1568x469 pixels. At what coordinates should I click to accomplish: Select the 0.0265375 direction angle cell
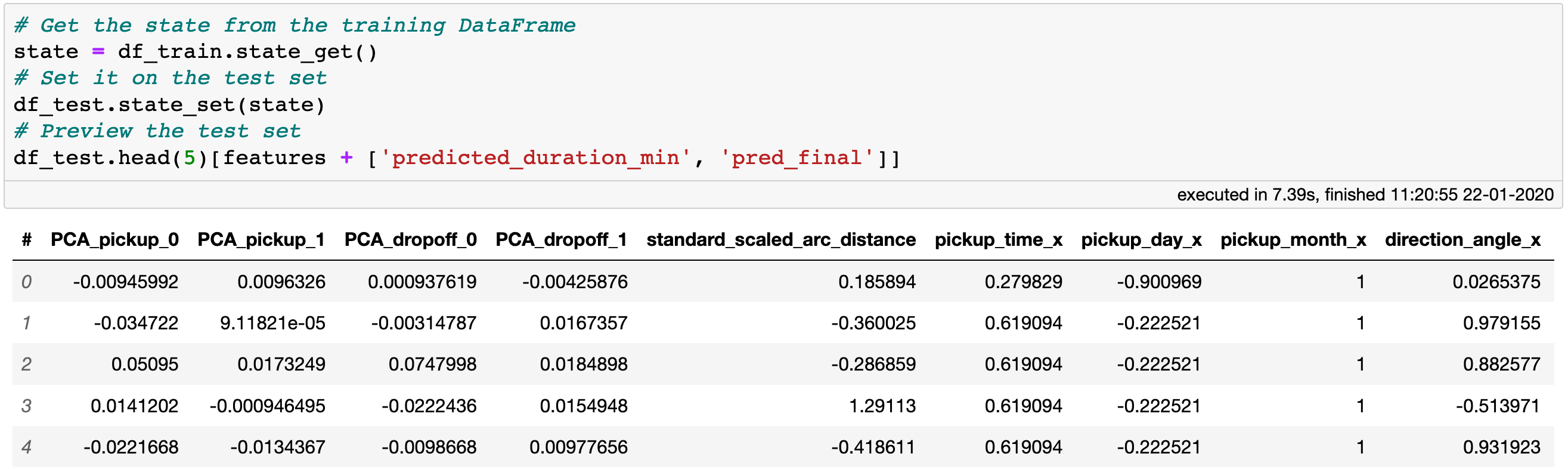coord(1496,282)
